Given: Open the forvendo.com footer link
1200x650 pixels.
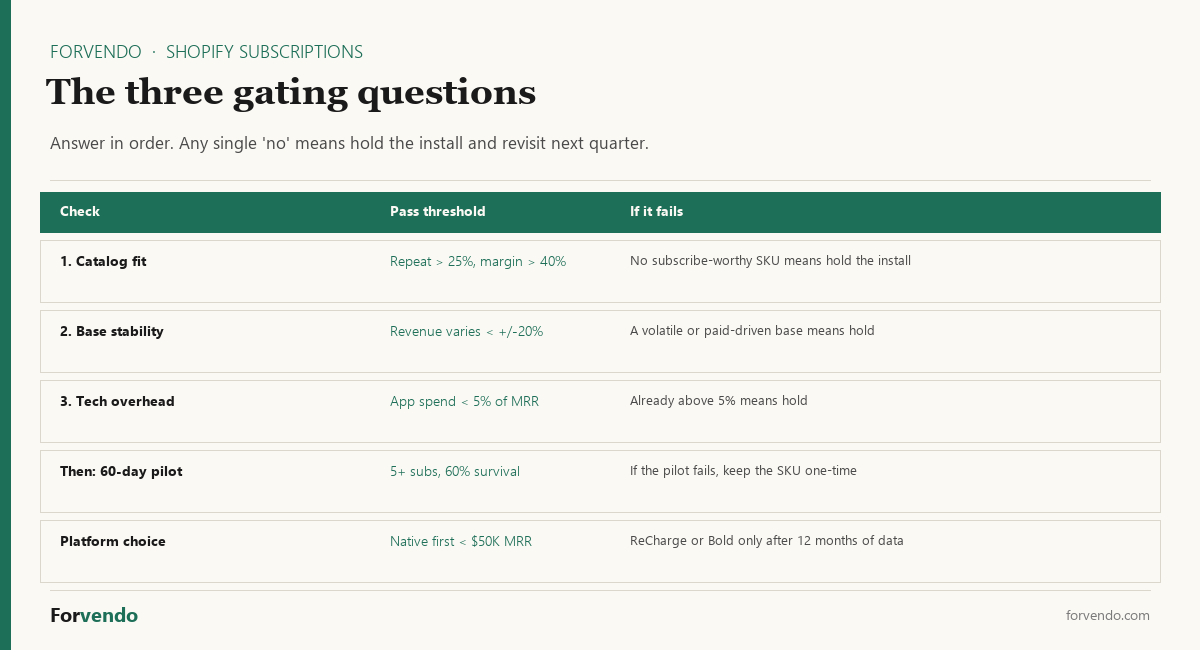Looking at the screenshot, I should point(1108,616).
